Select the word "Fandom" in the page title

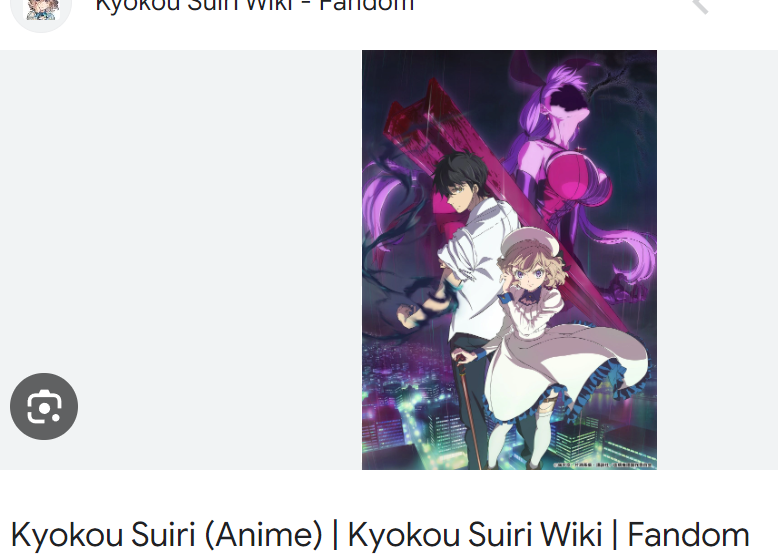tap(688, 535)
